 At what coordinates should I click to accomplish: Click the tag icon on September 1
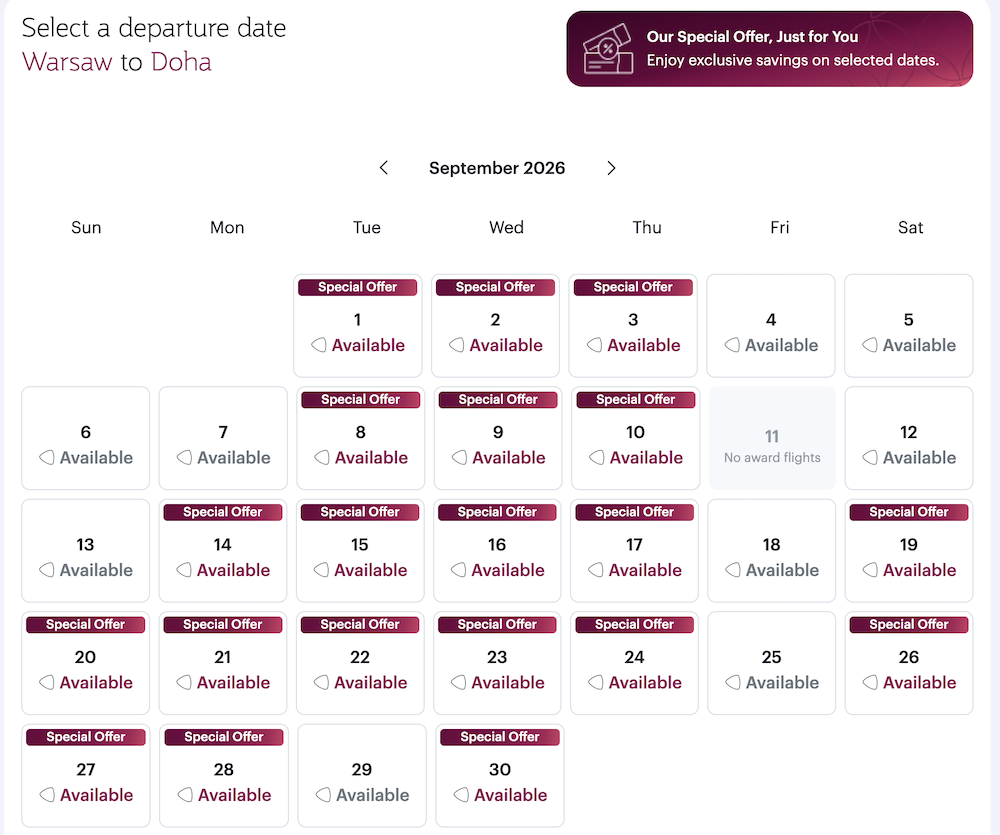(319, 345)
